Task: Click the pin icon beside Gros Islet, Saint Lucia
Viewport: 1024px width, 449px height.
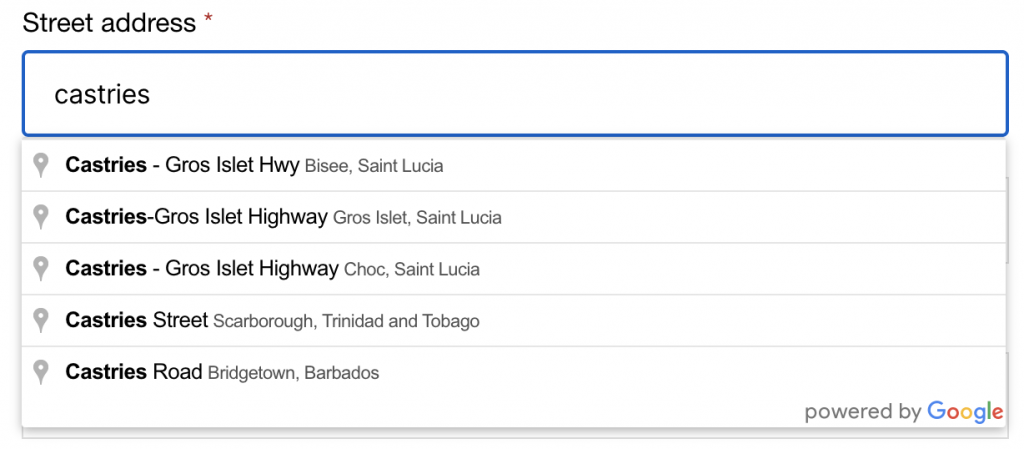Action: [41, 217]
